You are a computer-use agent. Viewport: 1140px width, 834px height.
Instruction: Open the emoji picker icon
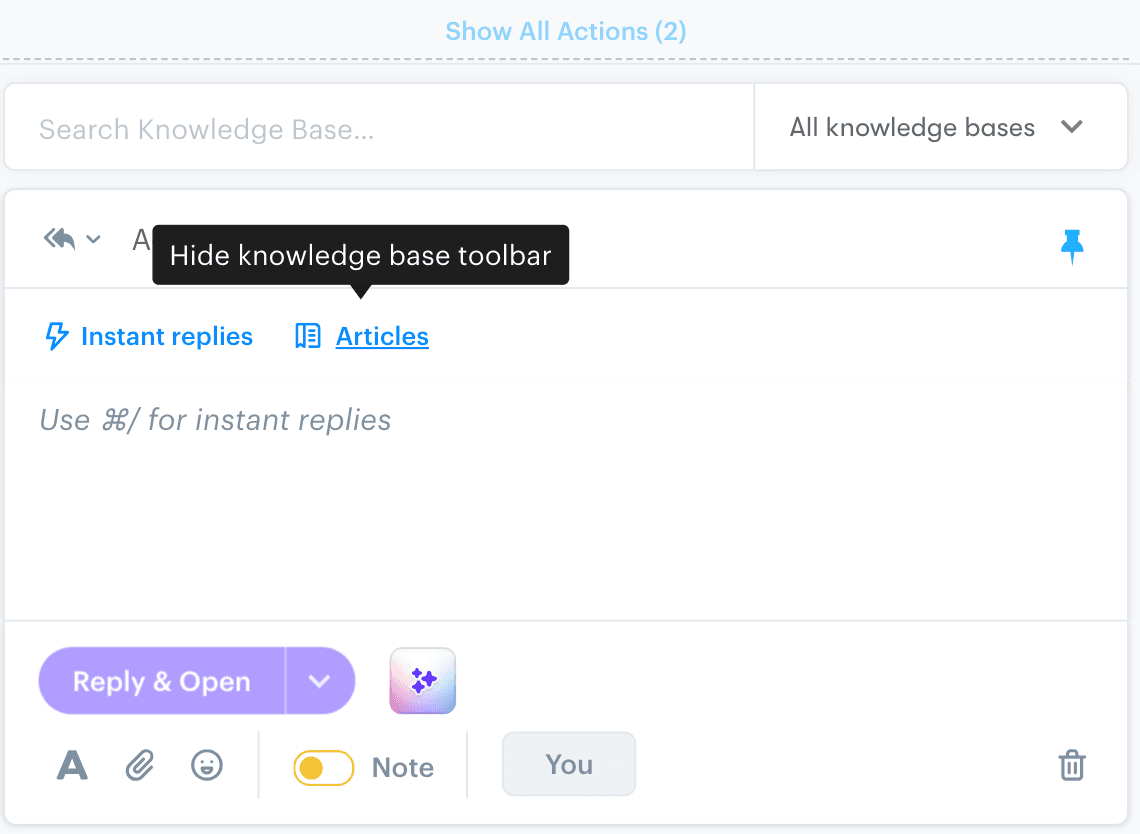pyautogui.click(x=207, y=765)
